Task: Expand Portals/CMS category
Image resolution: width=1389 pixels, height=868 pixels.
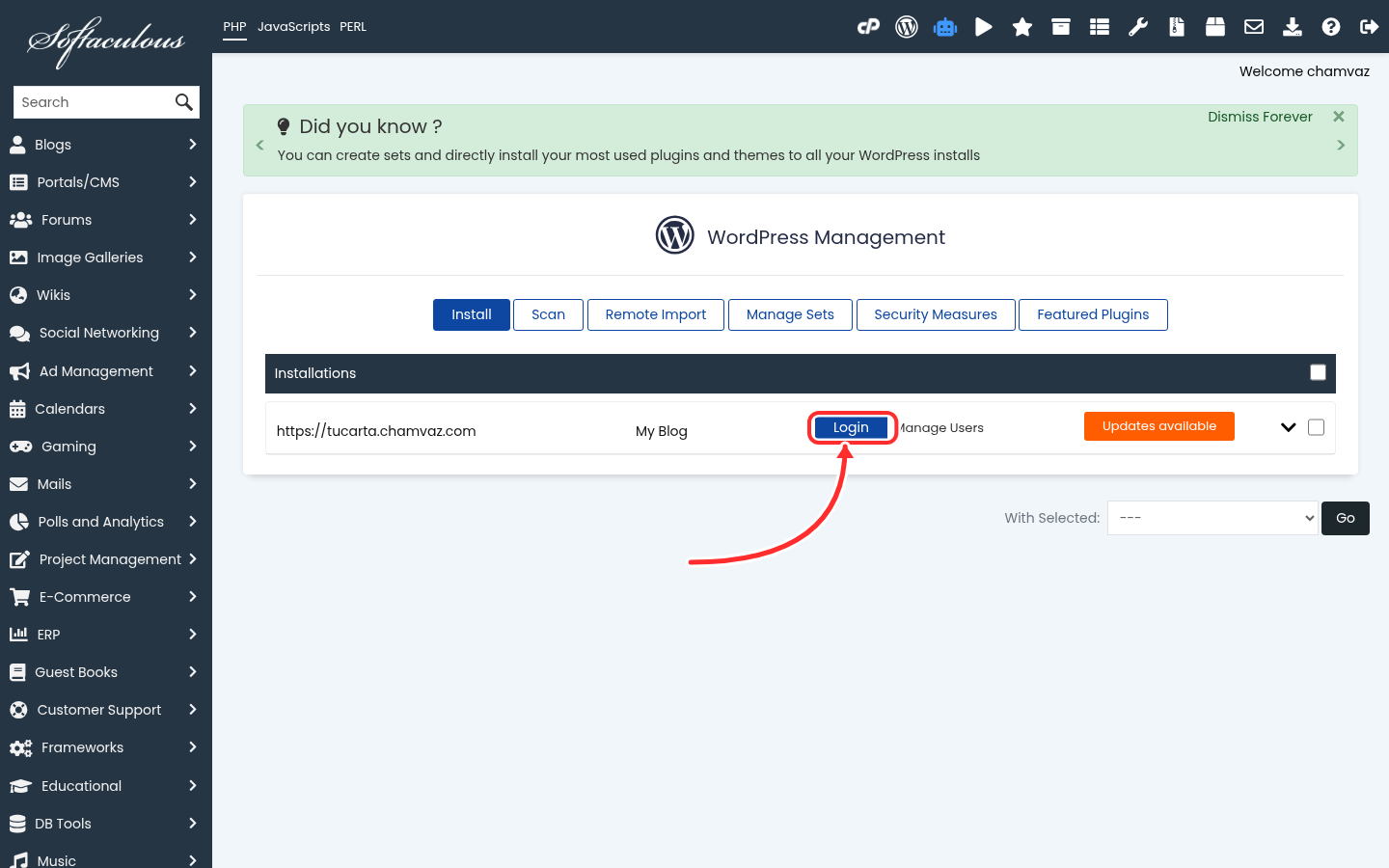Action: [193, 182]
